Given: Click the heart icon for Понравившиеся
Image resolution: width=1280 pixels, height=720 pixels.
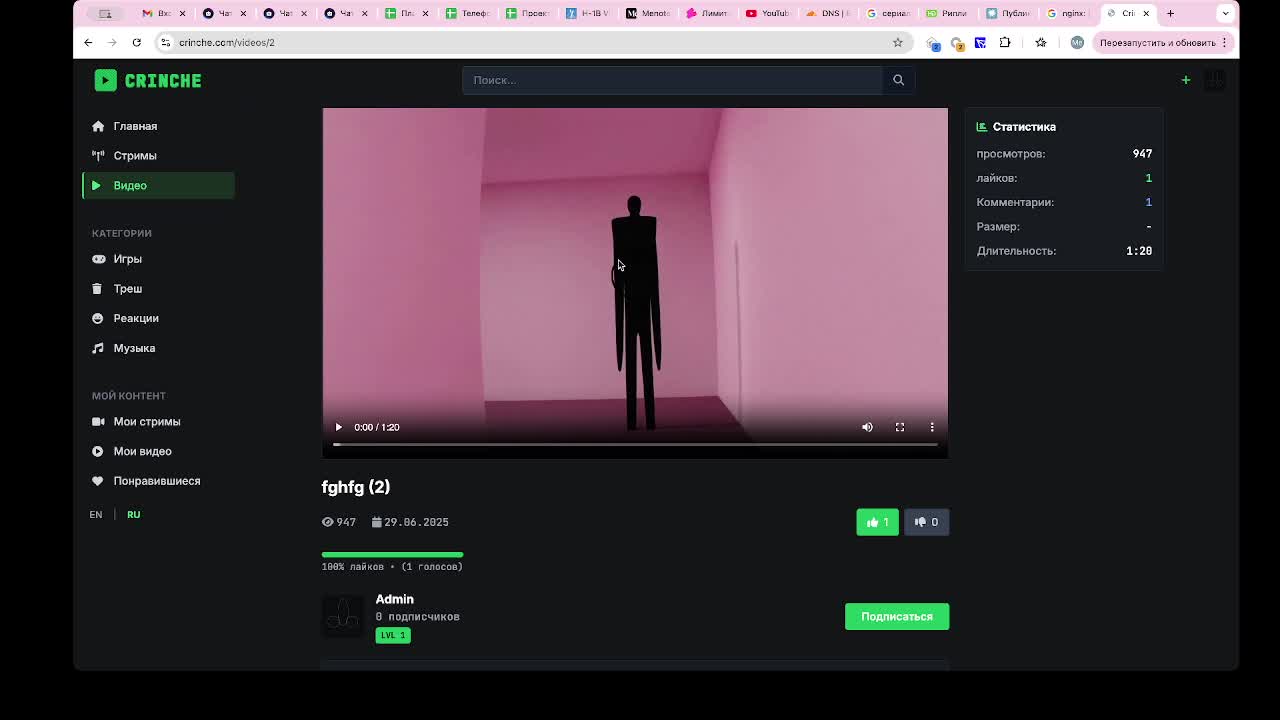Looking at the screenshot, I should (97, 481).
